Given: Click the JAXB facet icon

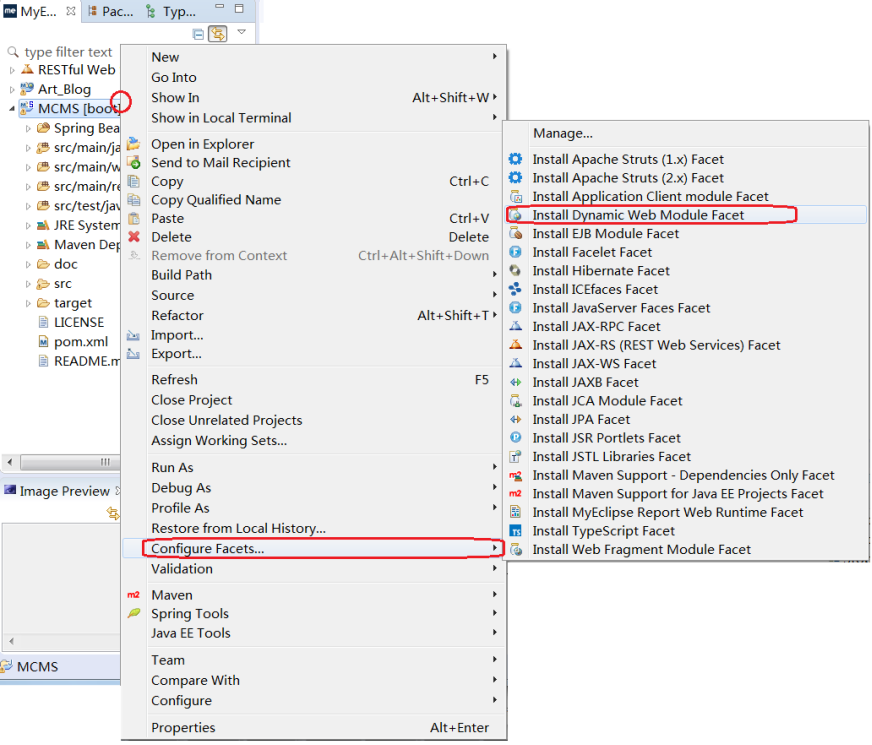Looking at the screenshot, I should click(516, 383).
